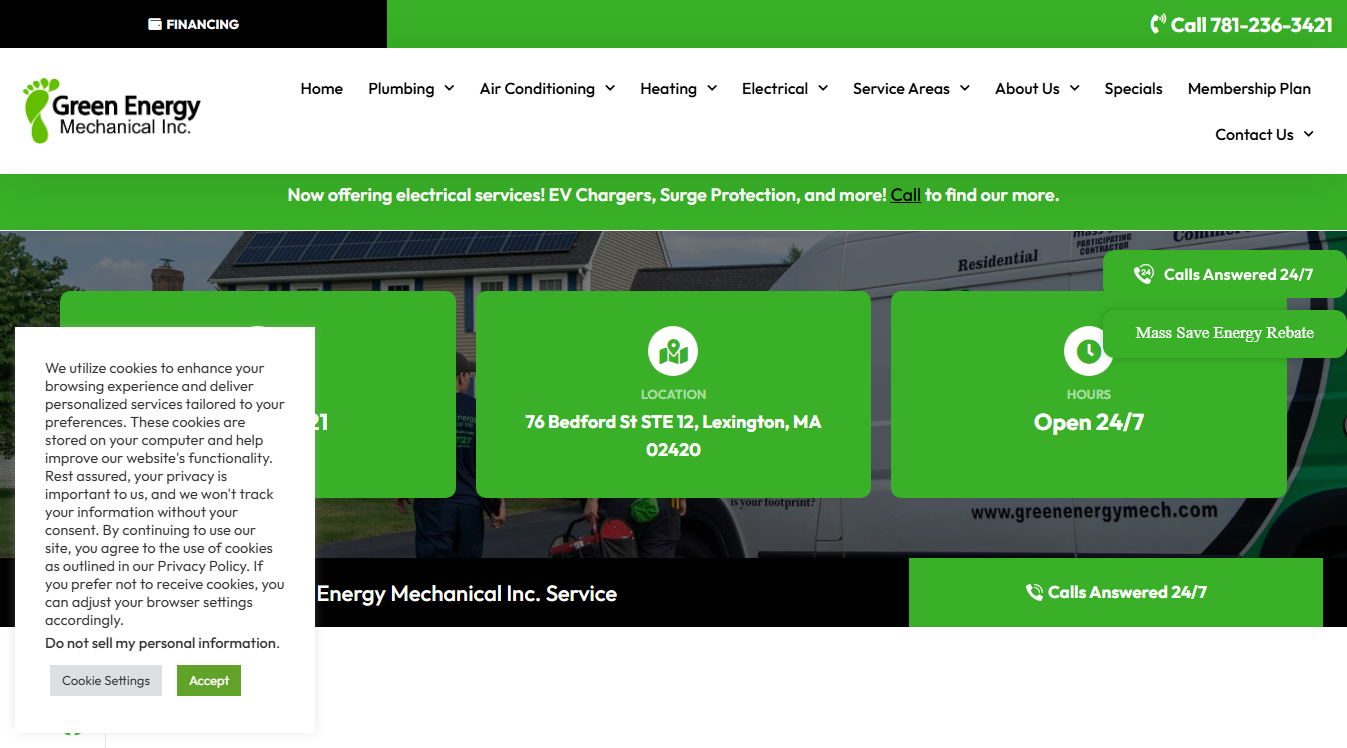Click the FINANCING link in top bar
This screenshot has width=1347, height=748.
pyautogui.click(x=193, y=24)
